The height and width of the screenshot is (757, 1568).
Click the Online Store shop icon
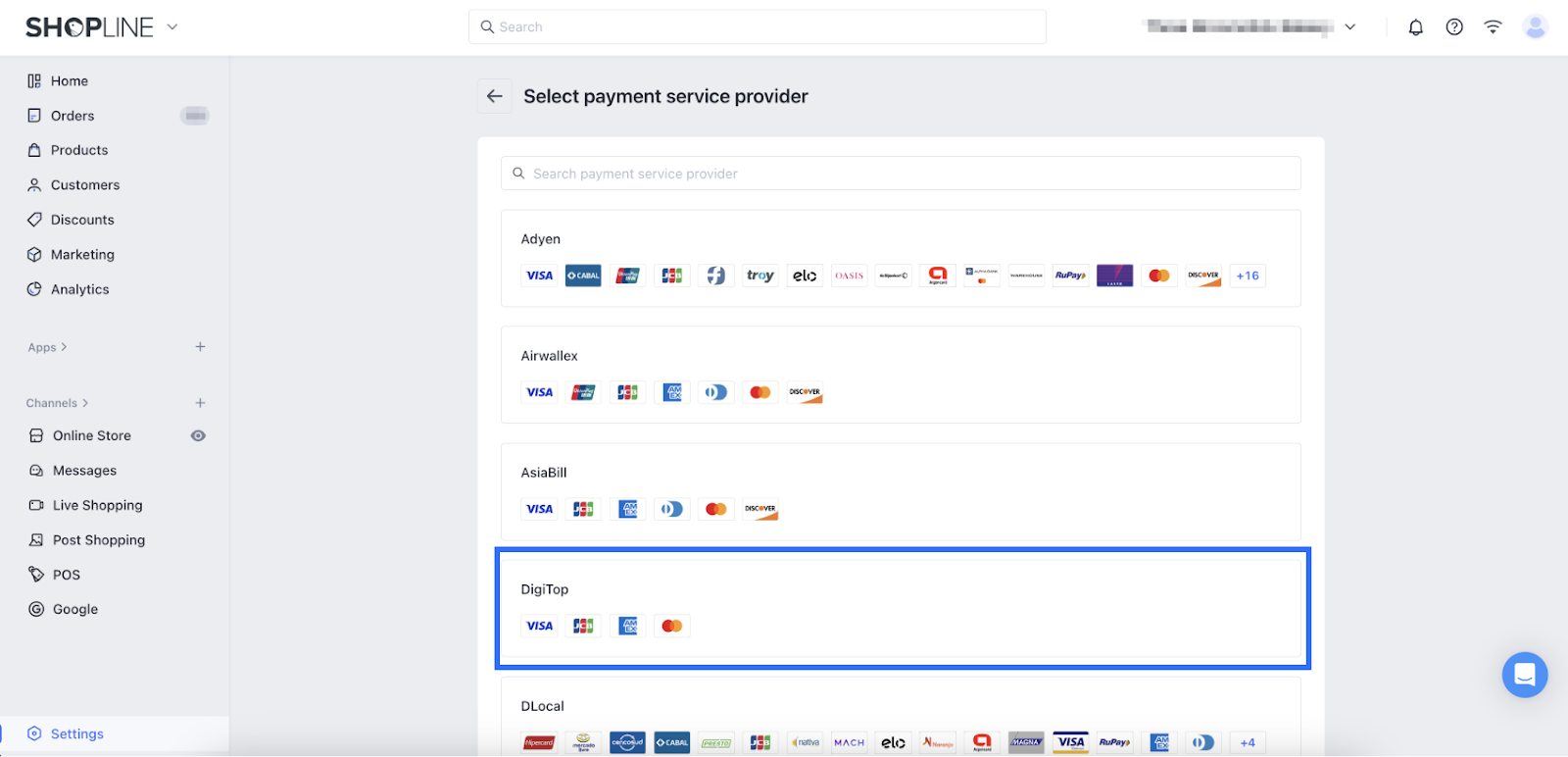36,435
